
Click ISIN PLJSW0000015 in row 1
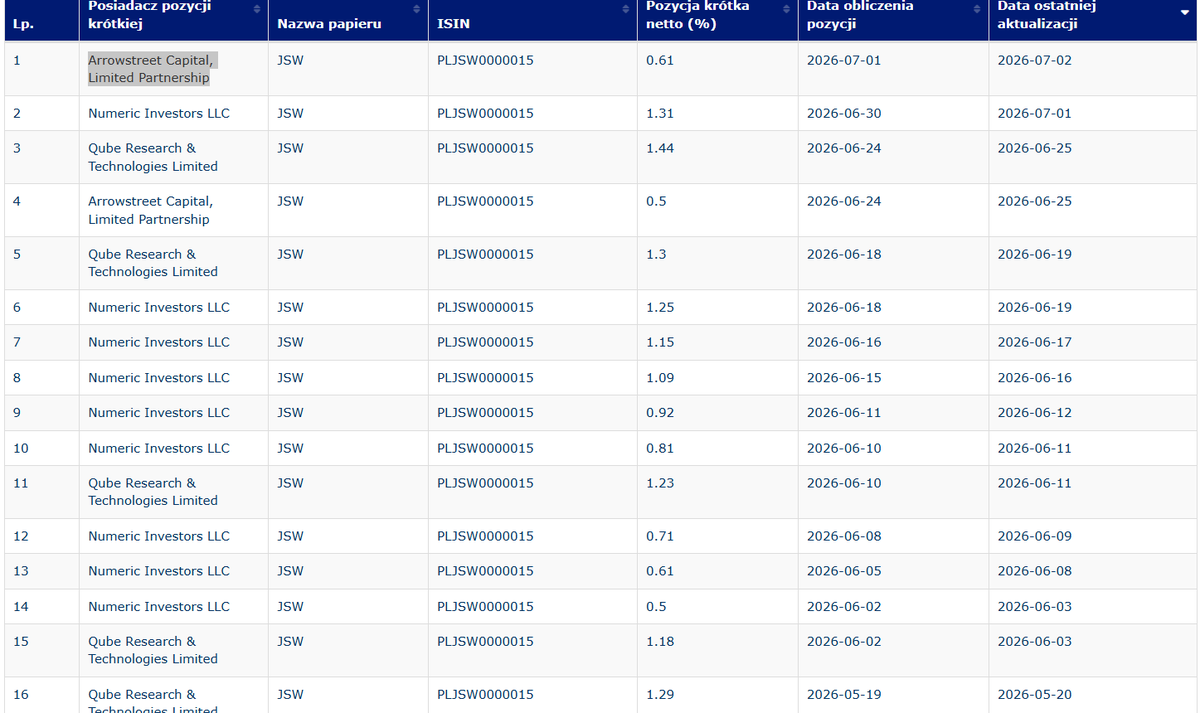(x=485, y=60)
